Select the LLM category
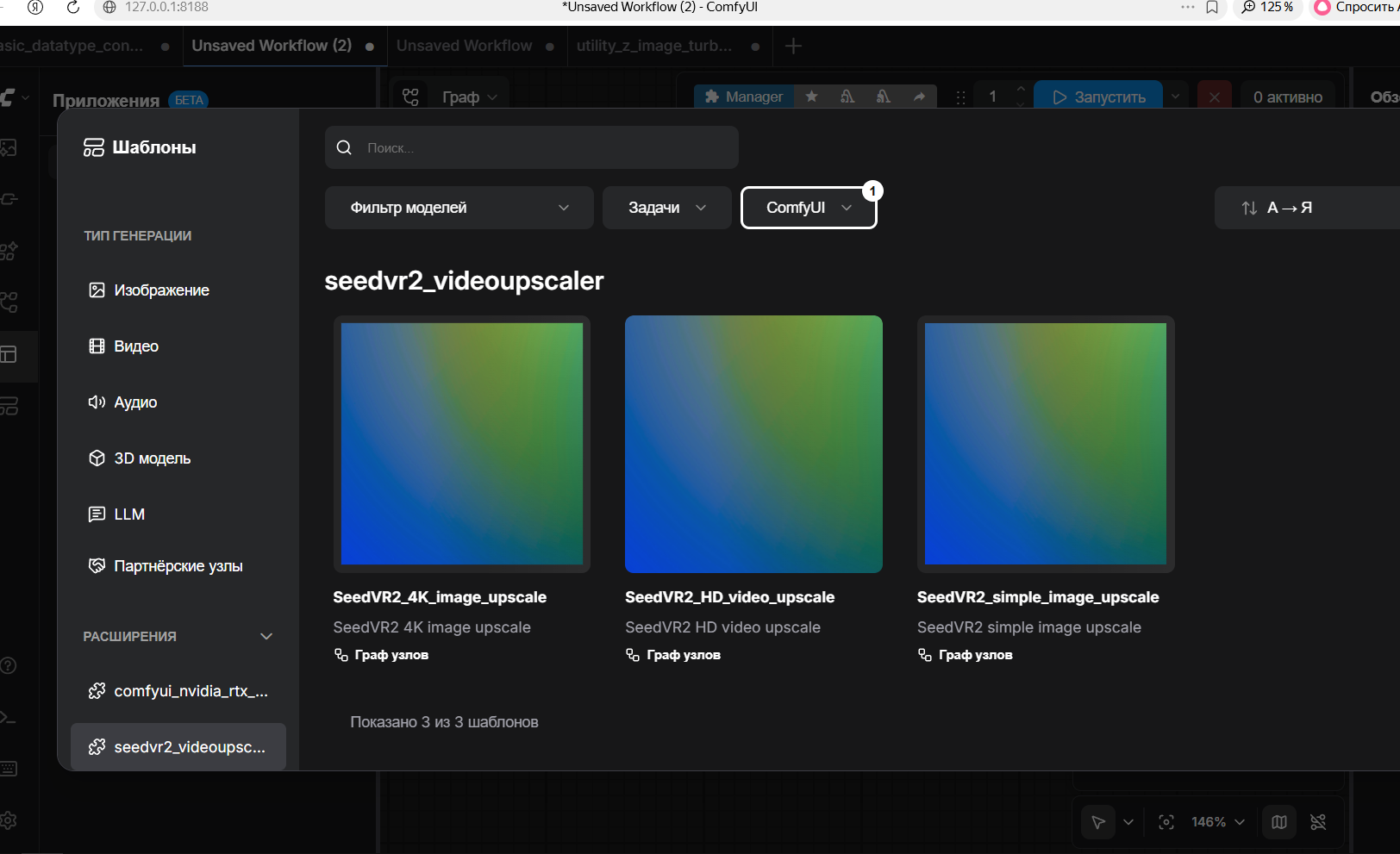This screenshot has height=854, width=1400. point(178,514)
